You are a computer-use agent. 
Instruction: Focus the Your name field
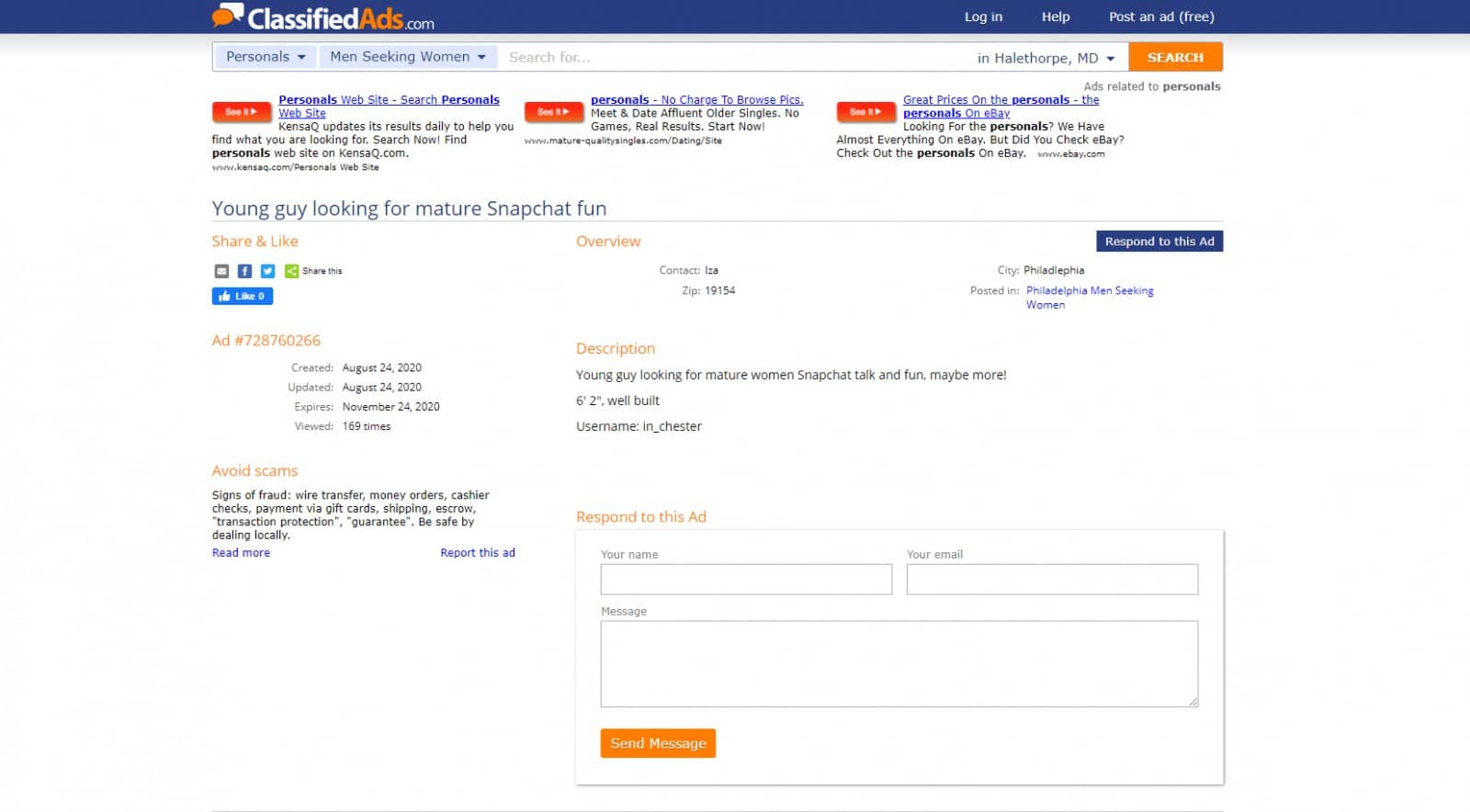tap(746, 580)
